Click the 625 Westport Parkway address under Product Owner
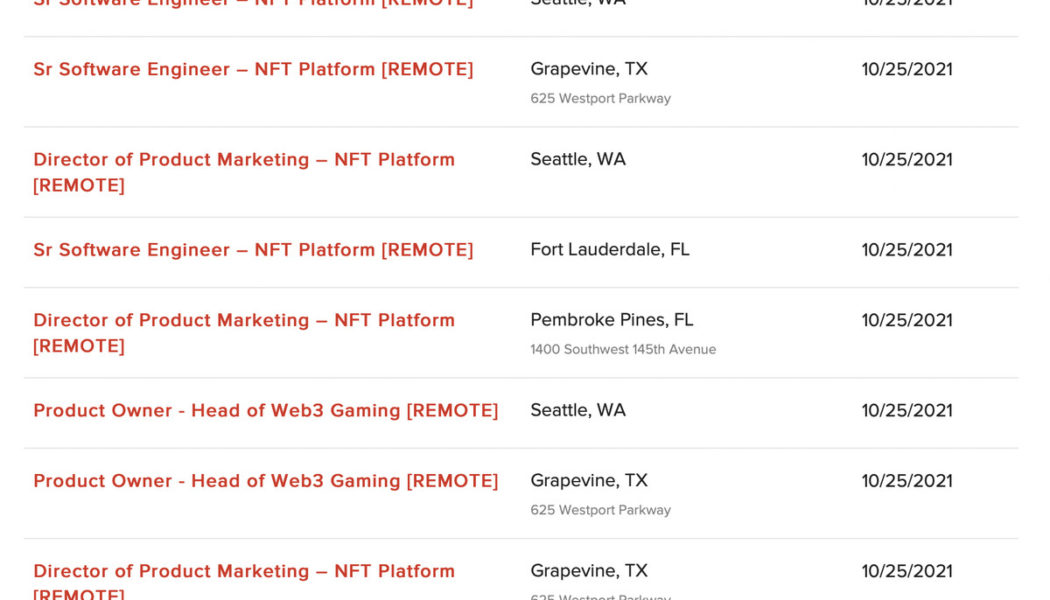Viewport: 1050px width, 600px height. (600, 509)
